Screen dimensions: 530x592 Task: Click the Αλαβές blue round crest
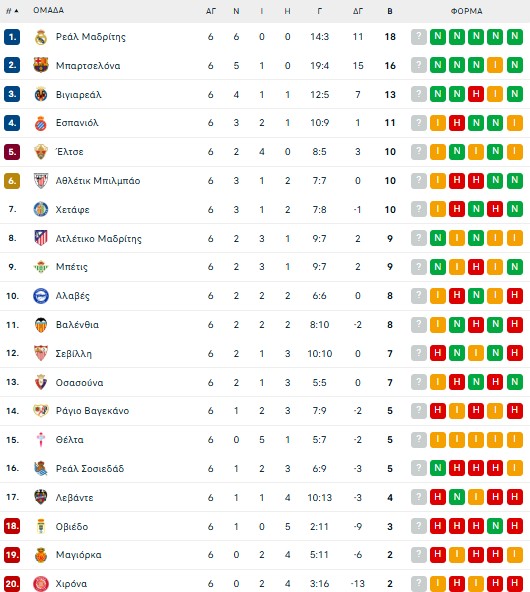point(41,296)
